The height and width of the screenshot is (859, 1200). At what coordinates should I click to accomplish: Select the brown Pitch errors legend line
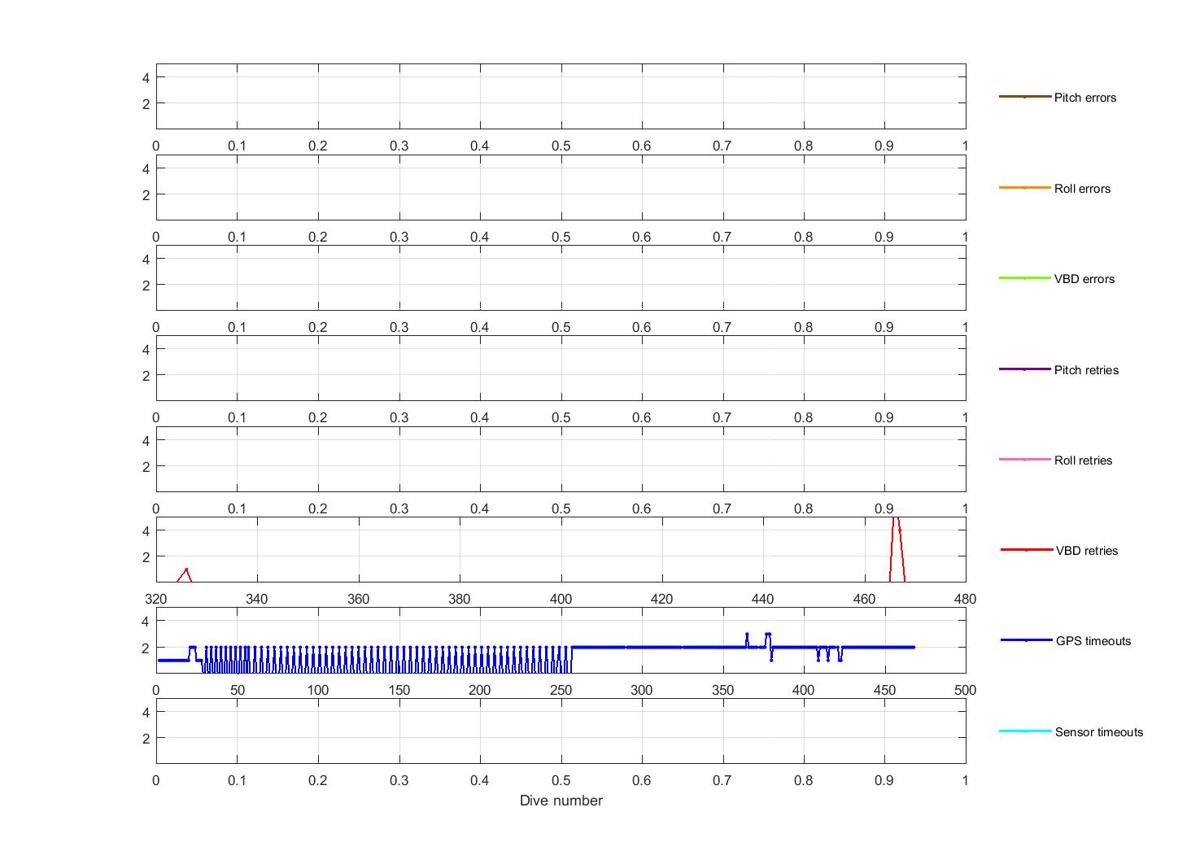coord(1025,97)
